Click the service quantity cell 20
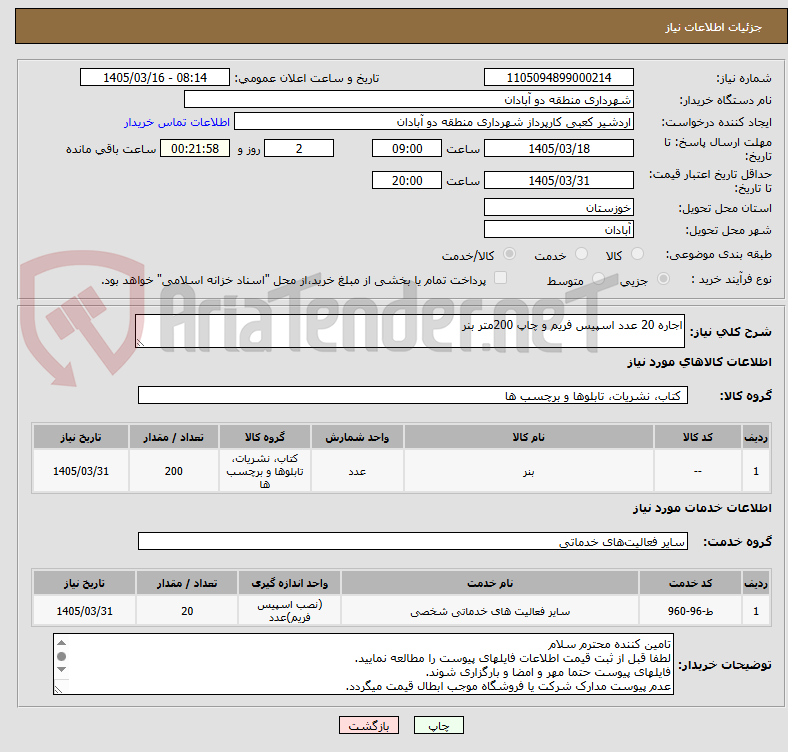Viewport: 788px width, 752px height. point(186,611)
